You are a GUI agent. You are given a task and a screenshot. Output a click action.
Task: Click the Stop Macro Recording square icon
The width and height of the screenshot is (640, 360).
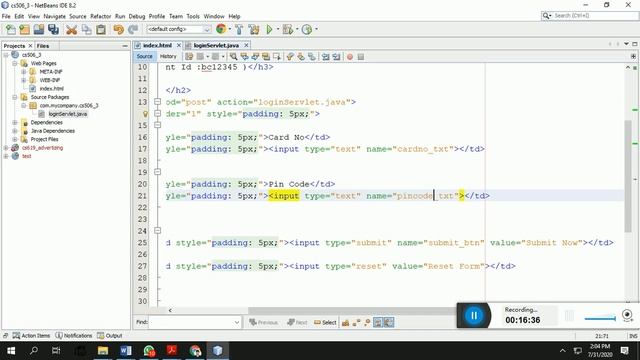[361, 57]
